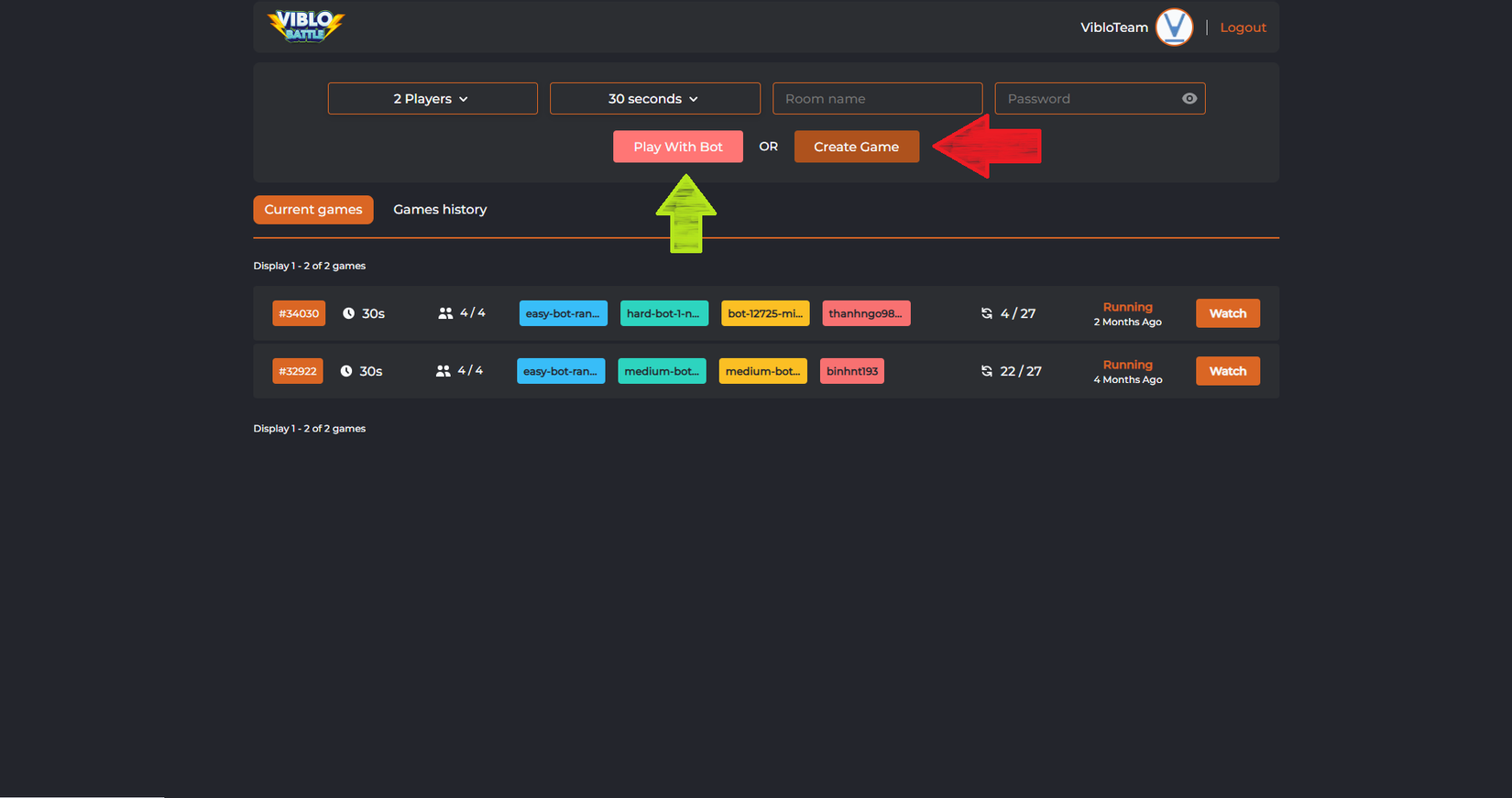Watch game #34030
1512x798 pixels.
[1228, 313]
